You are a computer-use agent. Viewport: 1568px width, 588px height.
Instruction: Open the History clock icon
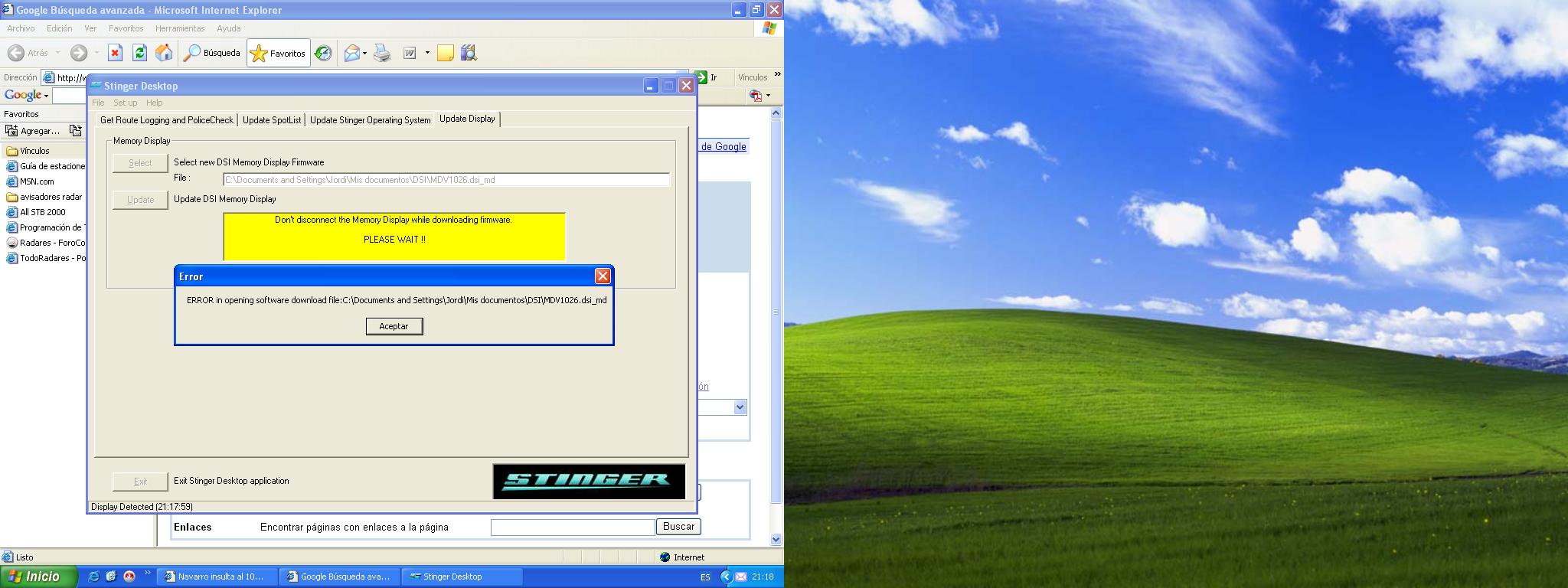[x=323, y=53]
